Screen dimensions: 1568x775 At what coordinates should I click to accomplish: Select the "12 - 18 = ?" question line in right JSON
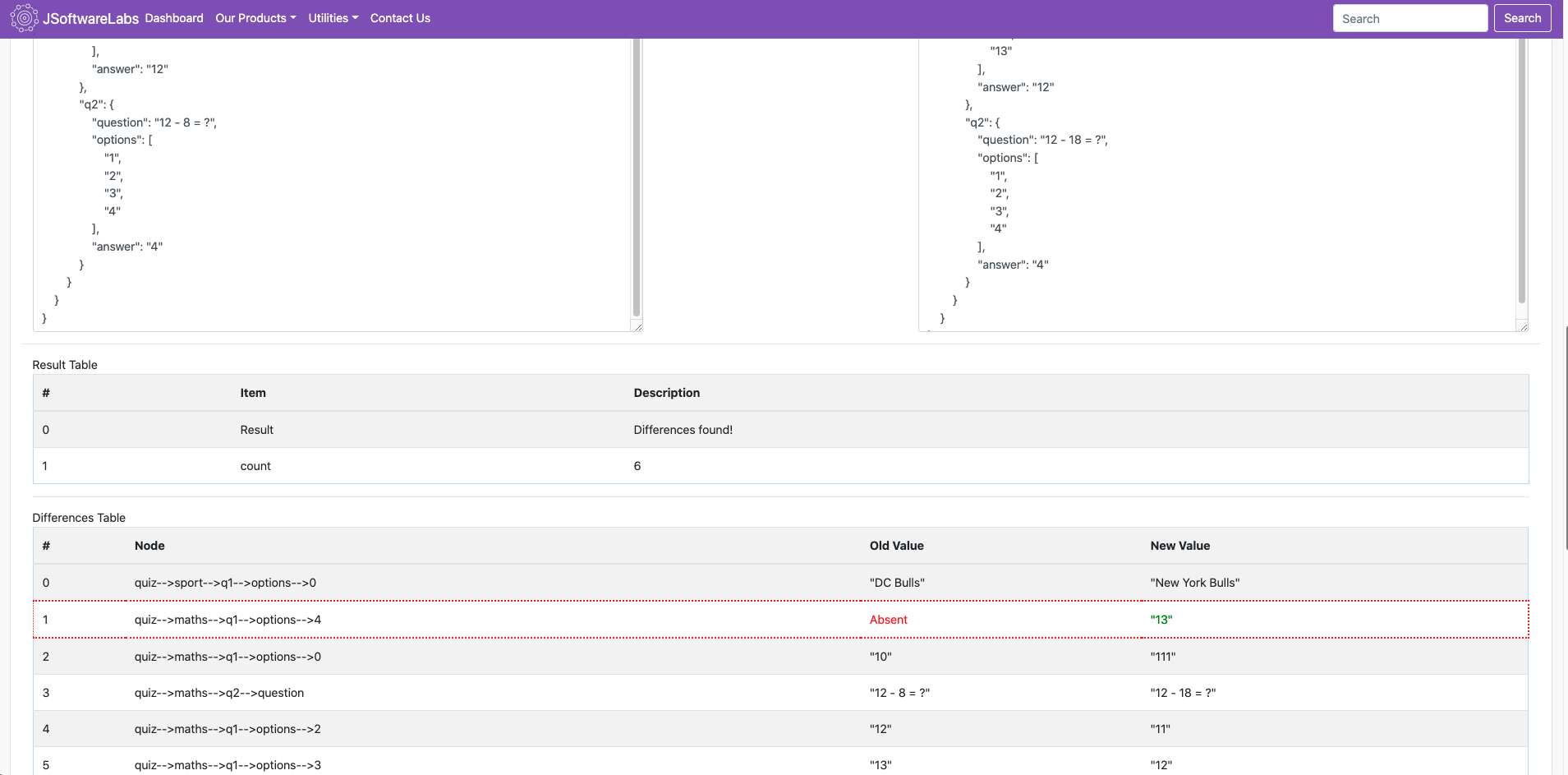coord(1042,140)
